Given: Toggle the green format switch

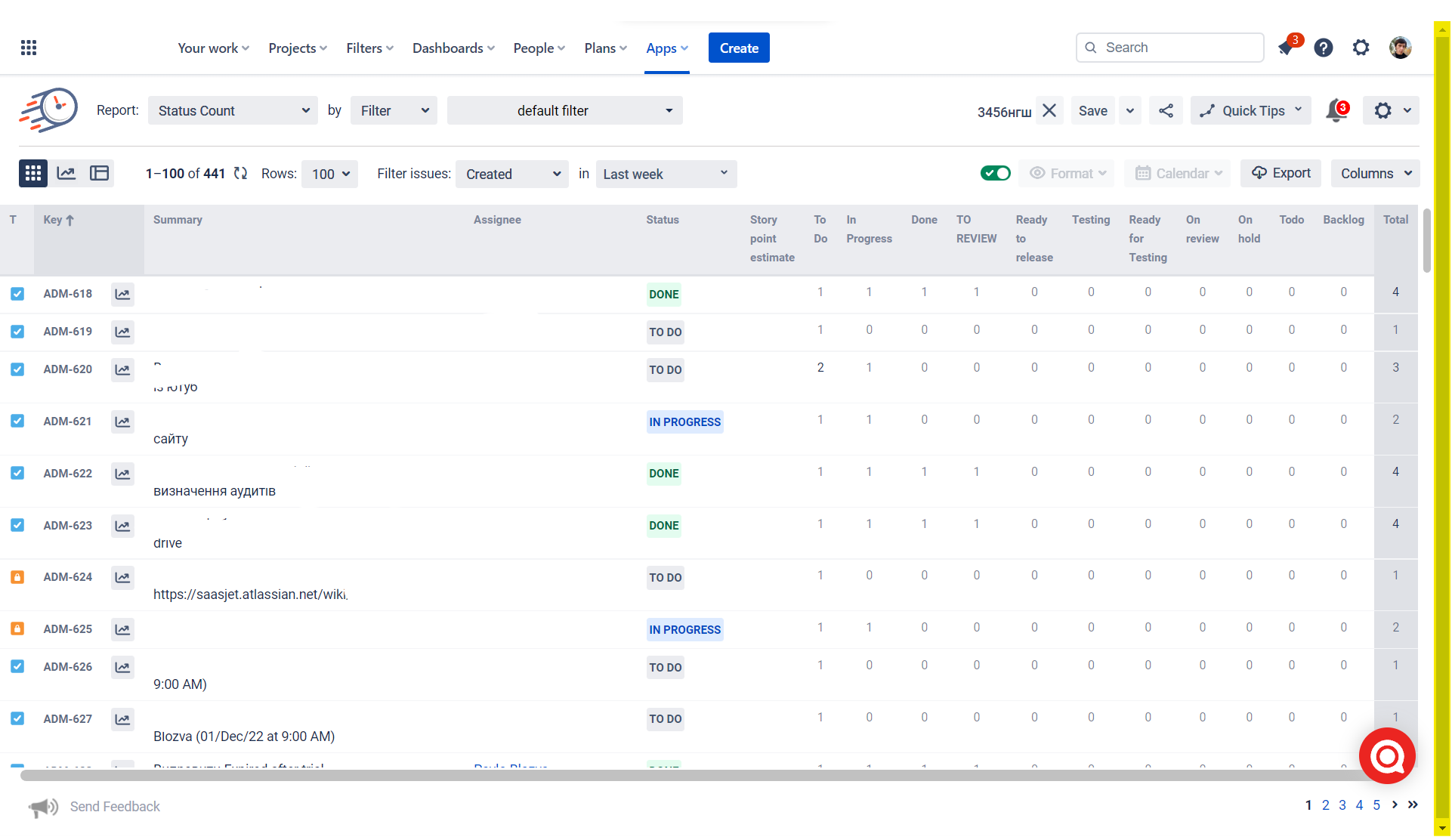Looking at the screenshot, I should pyautogui.click(x=996, y=173).
